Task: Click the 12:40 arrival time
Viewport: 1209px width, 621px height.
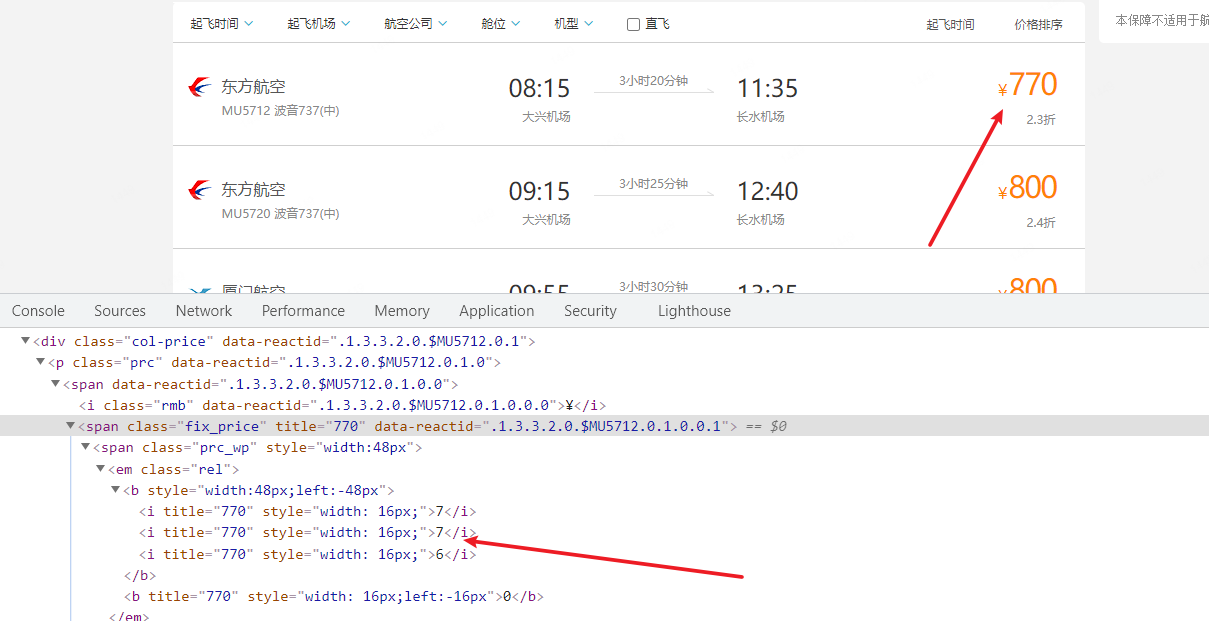Action: tap(767, 191)
